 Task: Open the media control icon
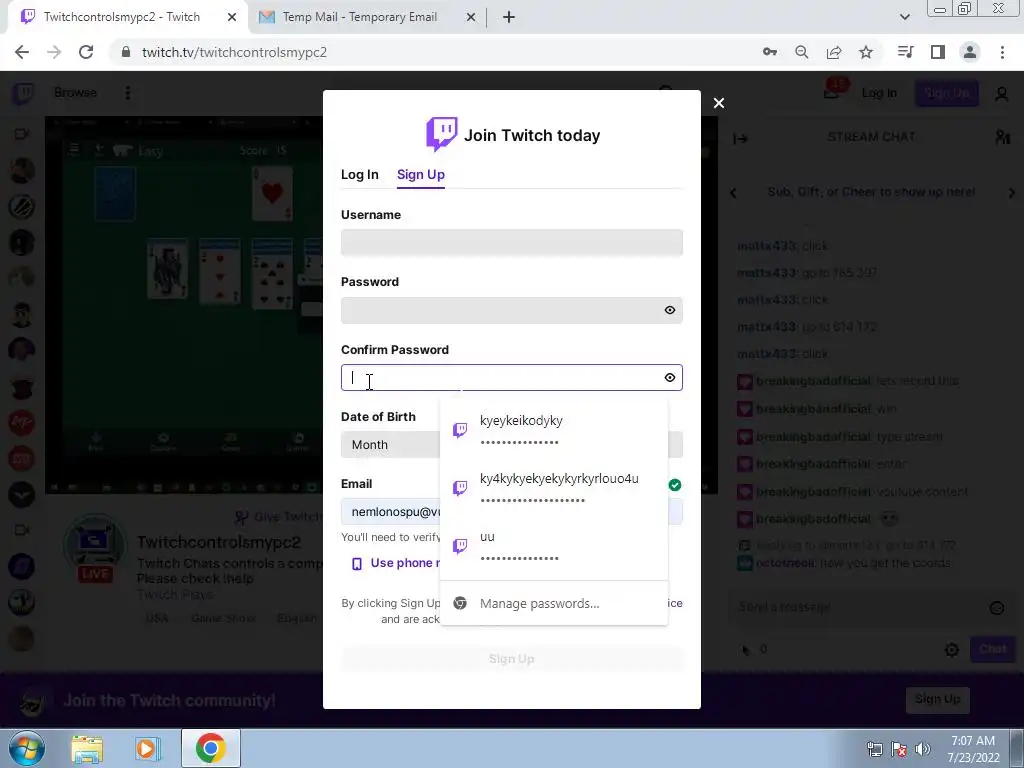tap(905, 52)
